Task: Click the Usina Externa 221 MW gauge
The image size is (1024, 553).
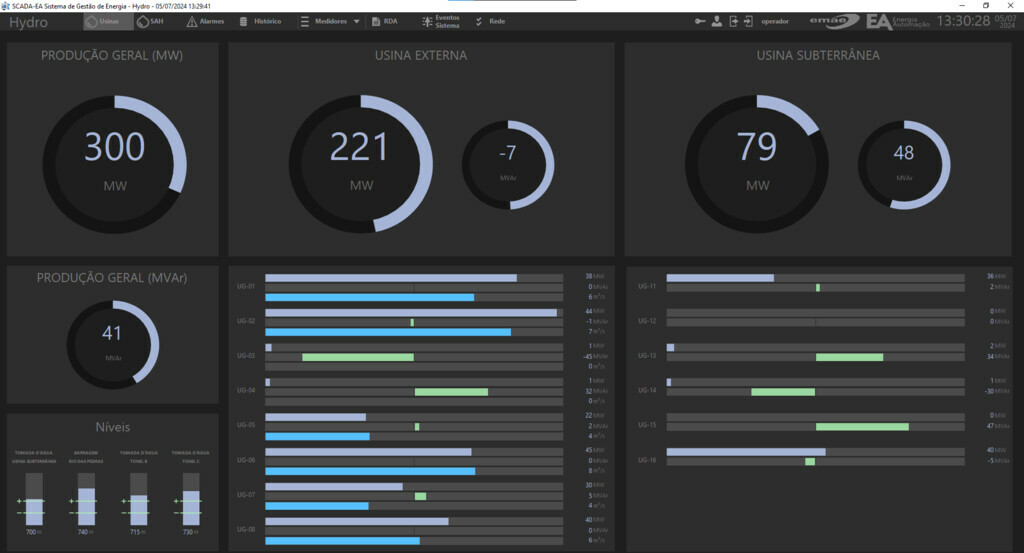Action: coord(359,163)
